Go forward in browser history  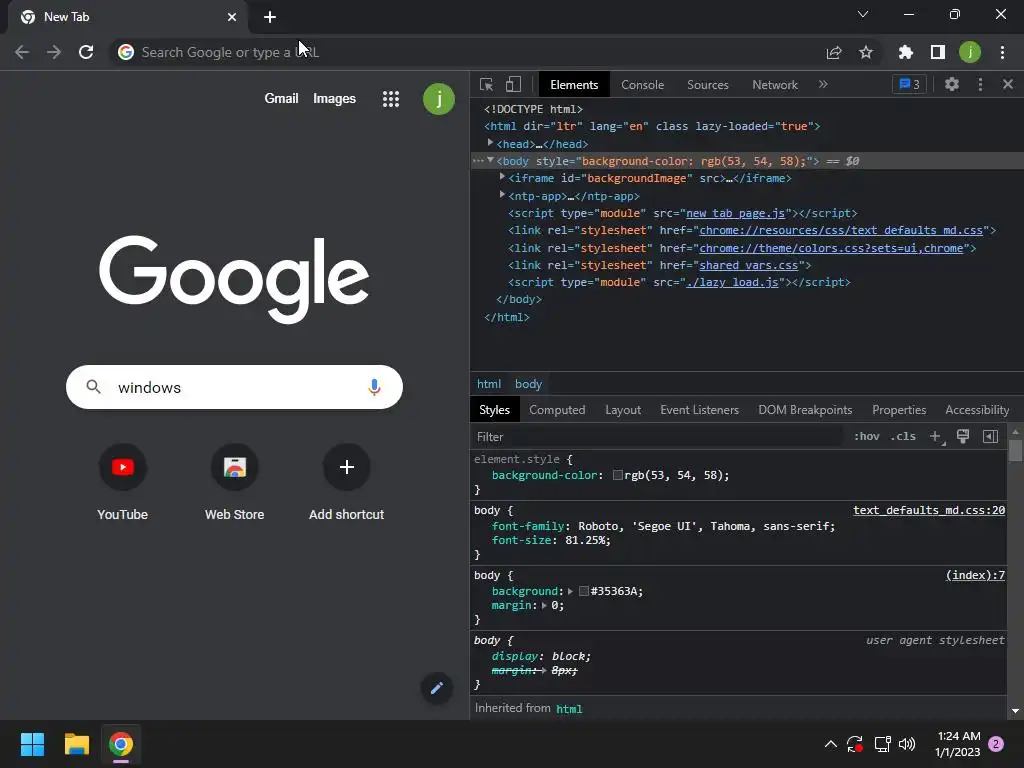coord(54,52)
